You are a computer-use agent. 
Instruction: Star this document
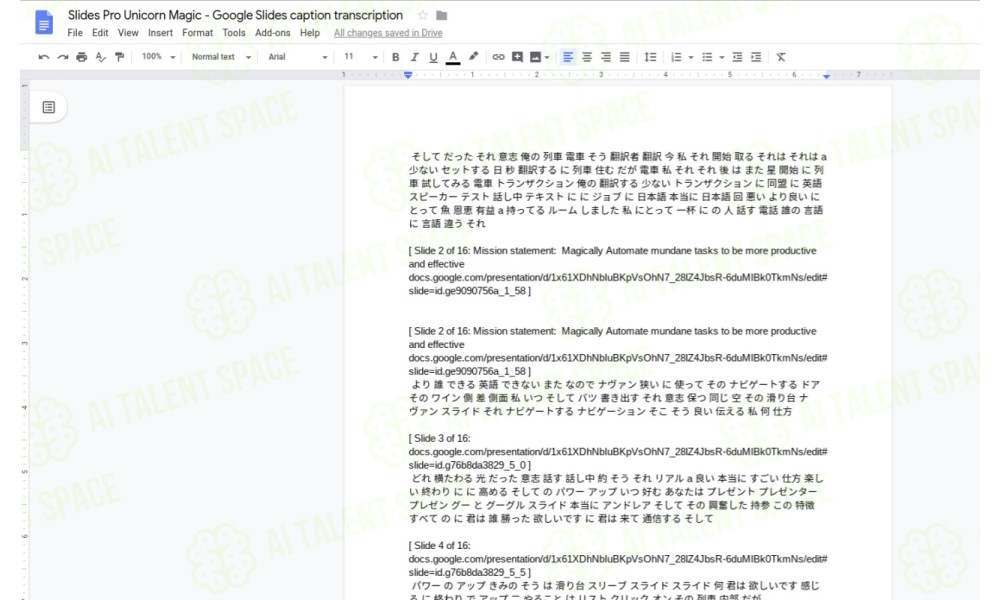tap(423, 15)
